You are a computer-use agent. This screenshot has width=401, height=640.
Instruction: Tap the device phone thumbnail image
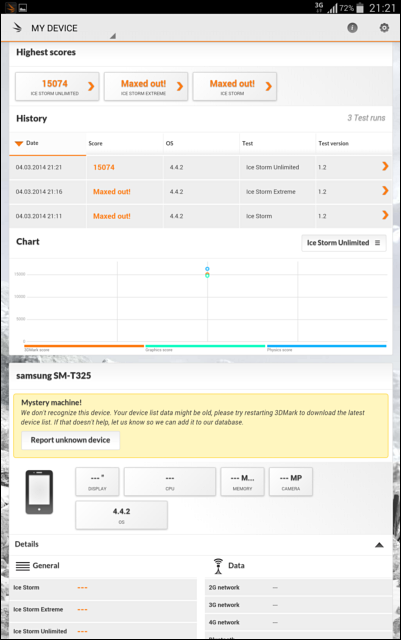coord(39,492)
